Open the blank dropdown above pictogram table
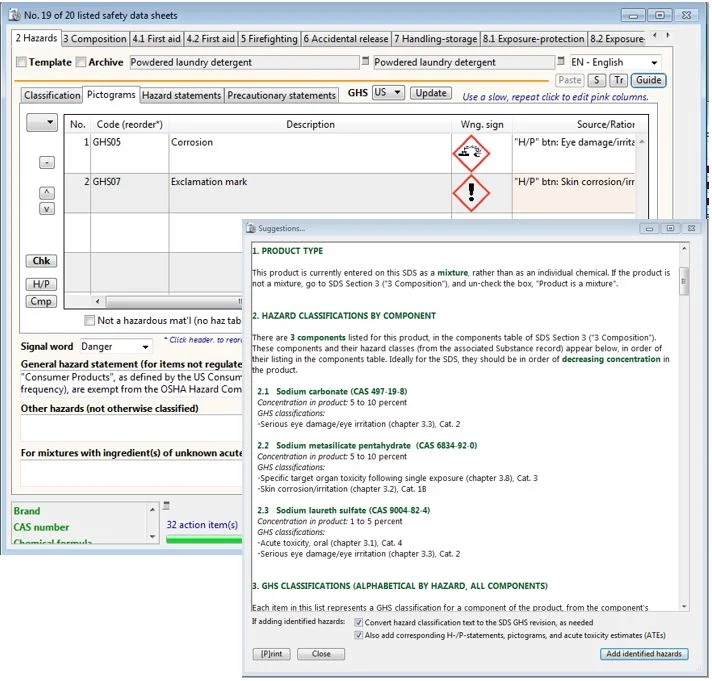 click(x=42, y=122)
